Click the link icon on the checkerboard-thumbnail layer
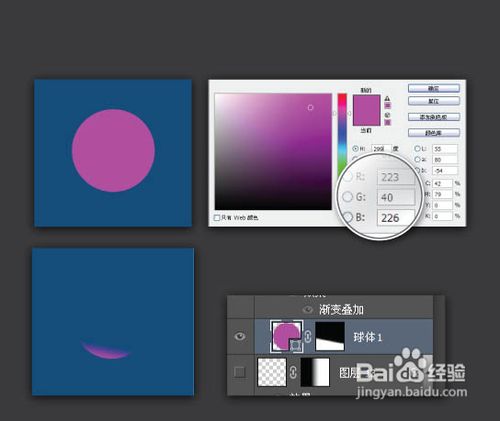 pyautogui.click(x=293, y=372)
